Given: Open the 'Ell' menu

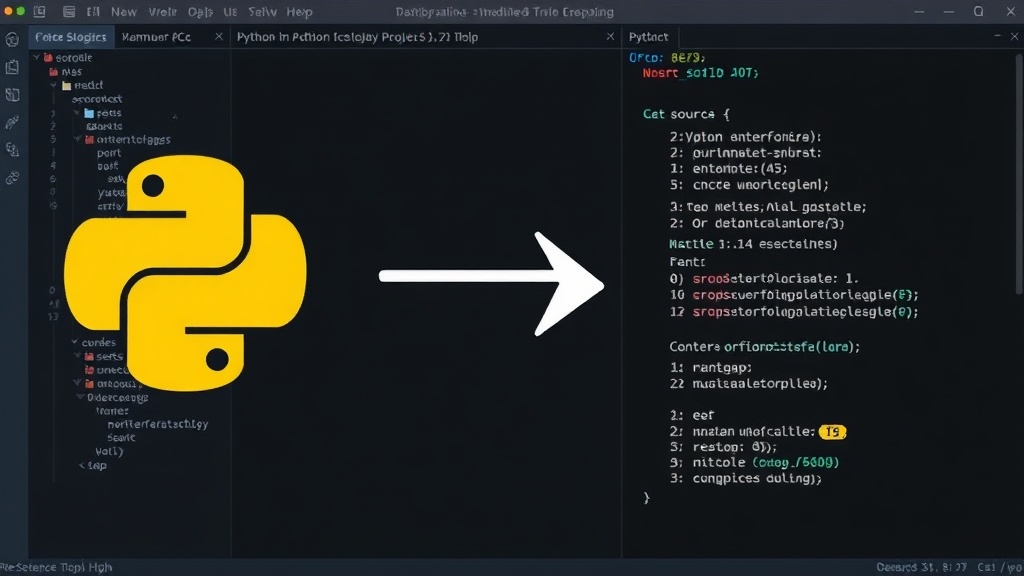Looking at the screenshot, I should coord(93,12).
